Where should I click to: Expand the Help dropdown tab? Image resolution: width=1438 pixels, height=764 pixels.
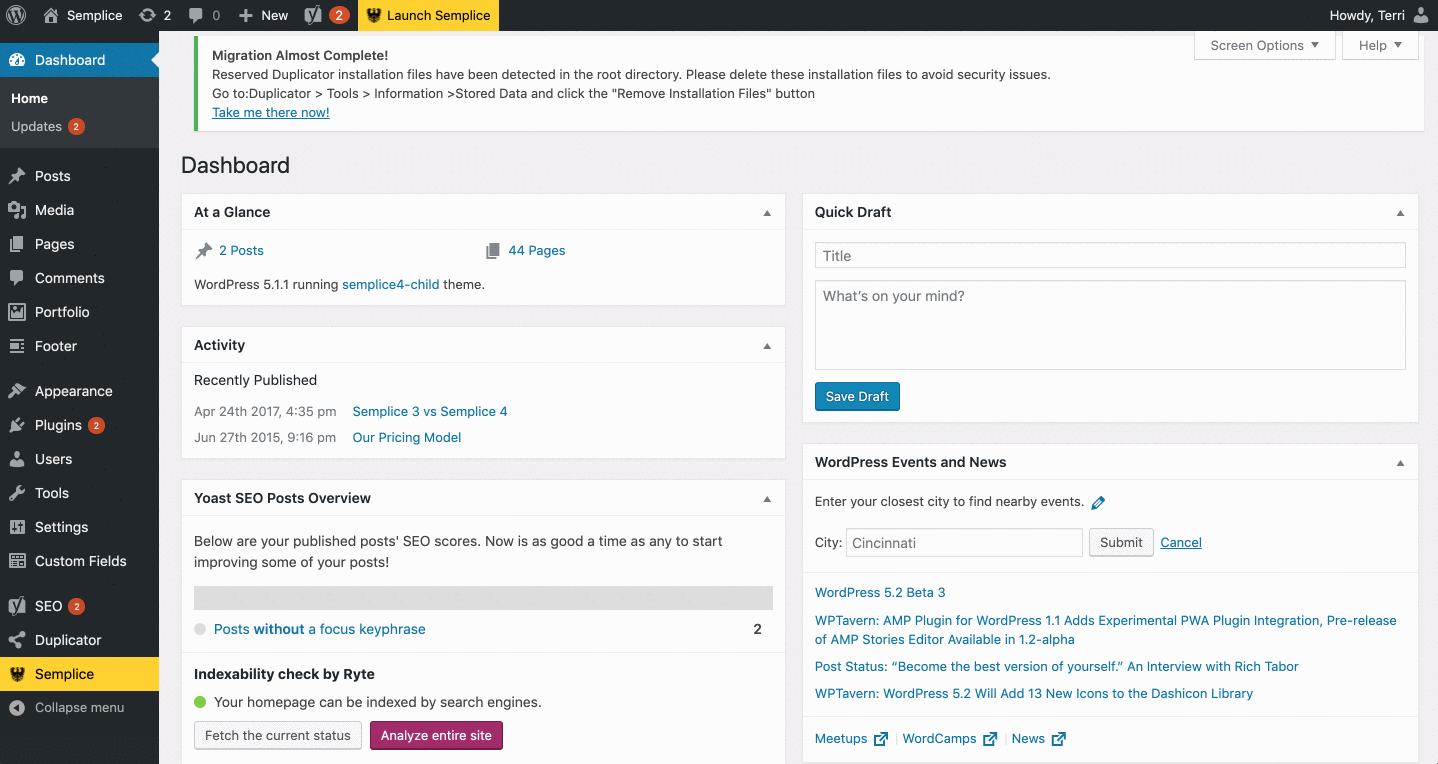coord(1380,45)
